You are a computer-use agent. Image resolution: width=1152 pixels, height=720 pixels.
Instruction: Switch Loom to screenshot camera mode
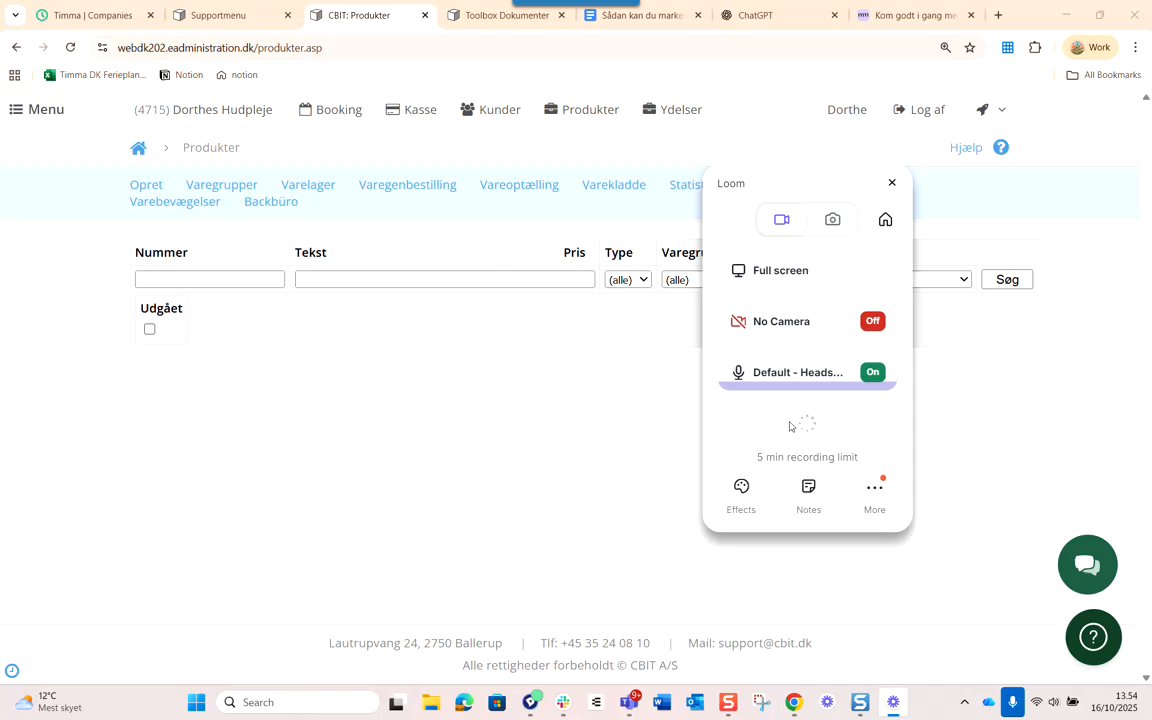coord(832,220)
